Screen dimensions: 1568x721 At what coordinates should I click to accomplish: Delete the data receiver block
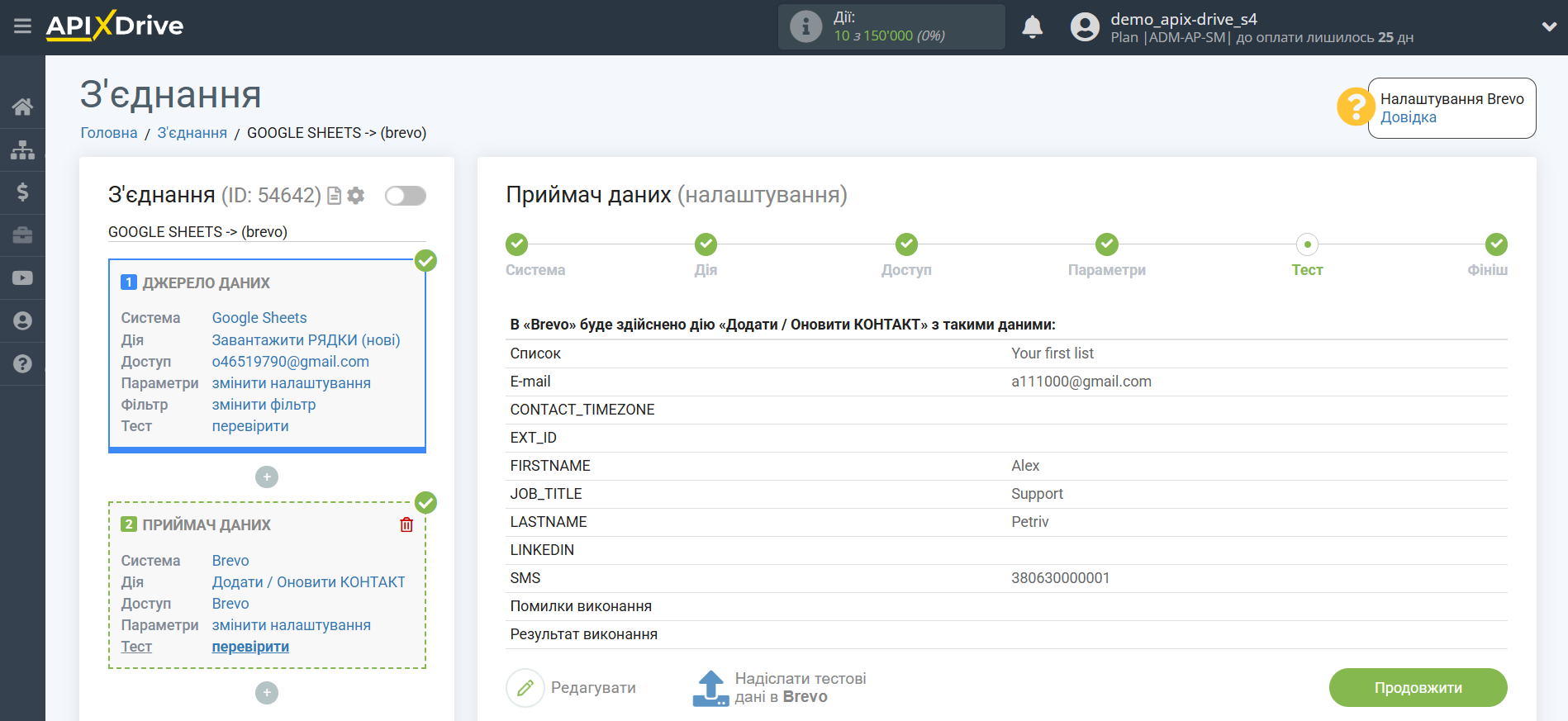click(406, 524)
